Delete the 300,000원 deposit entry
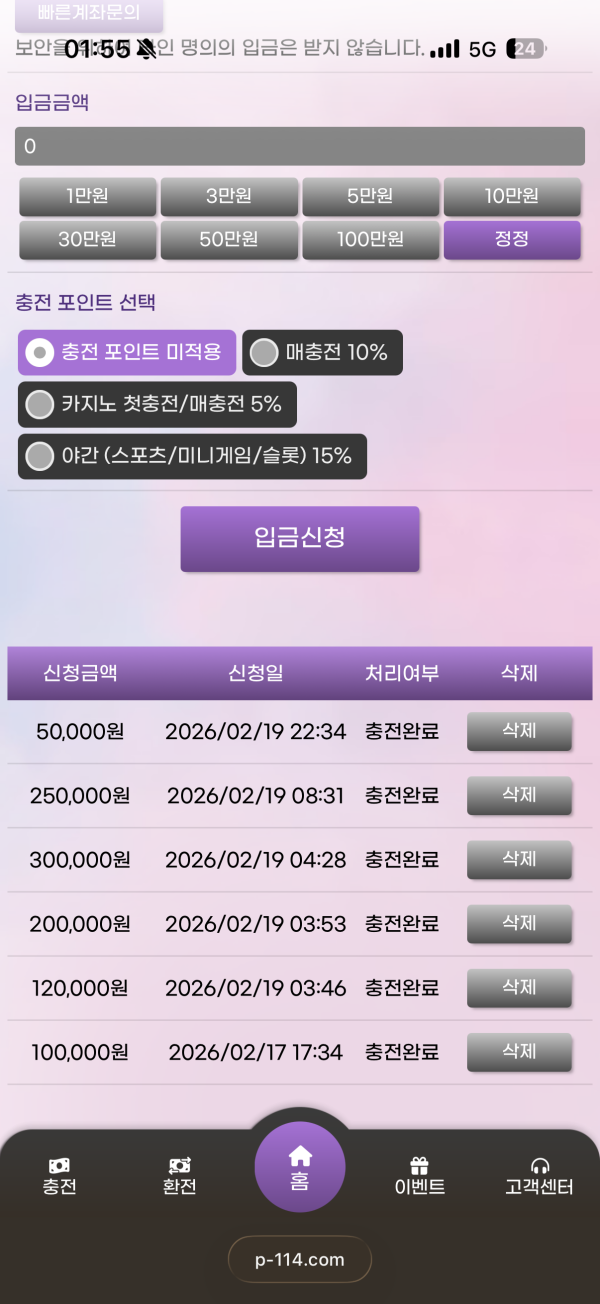Image resolution: width=600 pixels, height=1304 pixels. tap(519, 859)
